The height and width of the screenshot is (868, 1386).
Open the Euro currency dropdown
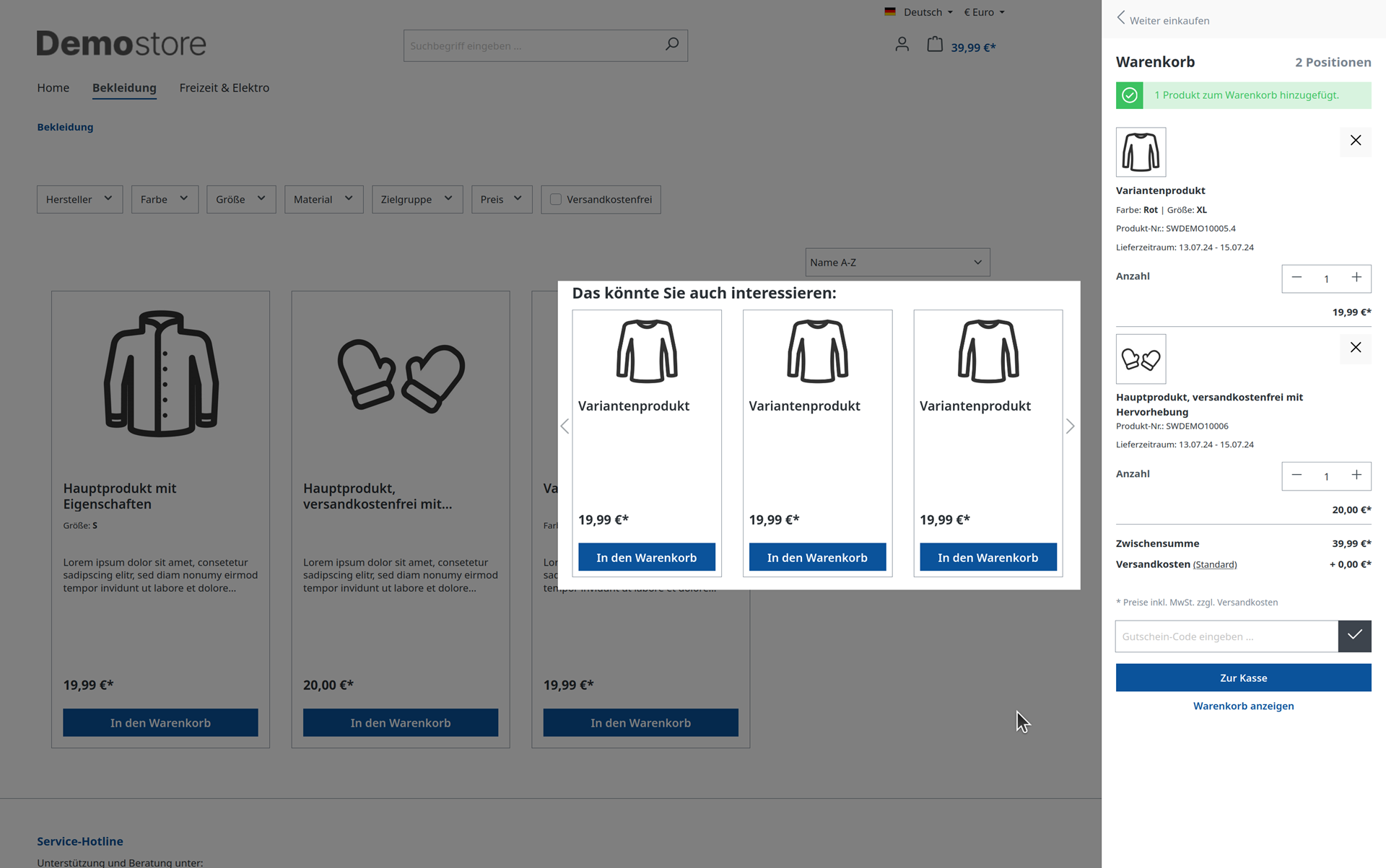984,12
